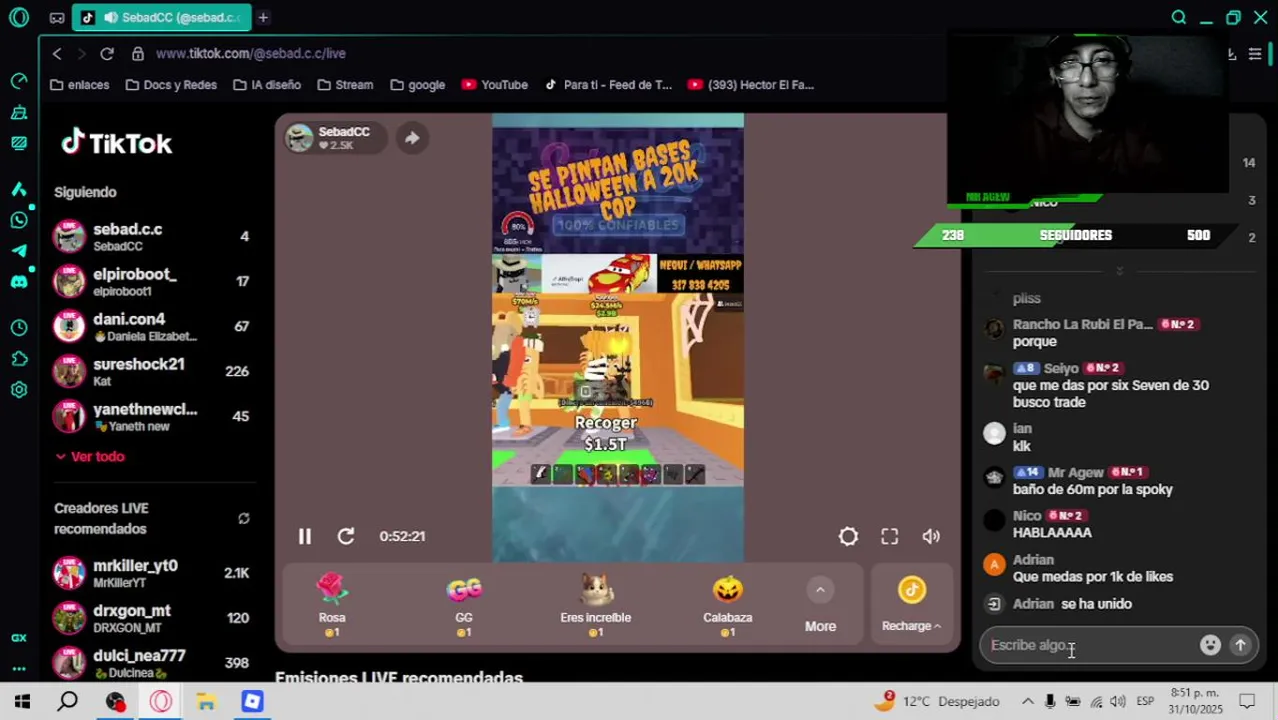Refresh recommended LIVE creators list
The image size is (1278, 720).
tap(243, 518)
